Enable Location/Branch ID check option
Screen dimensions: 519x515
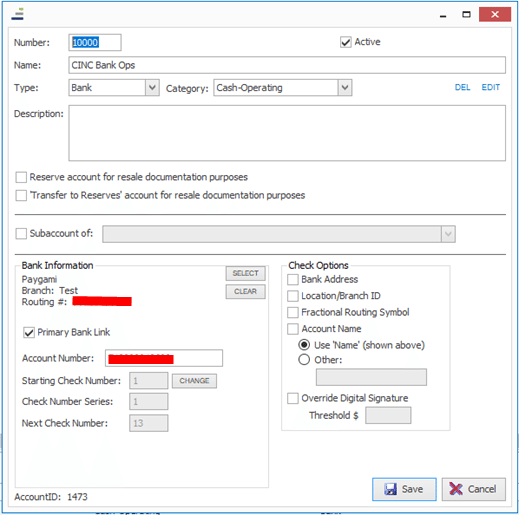(293, 296)
